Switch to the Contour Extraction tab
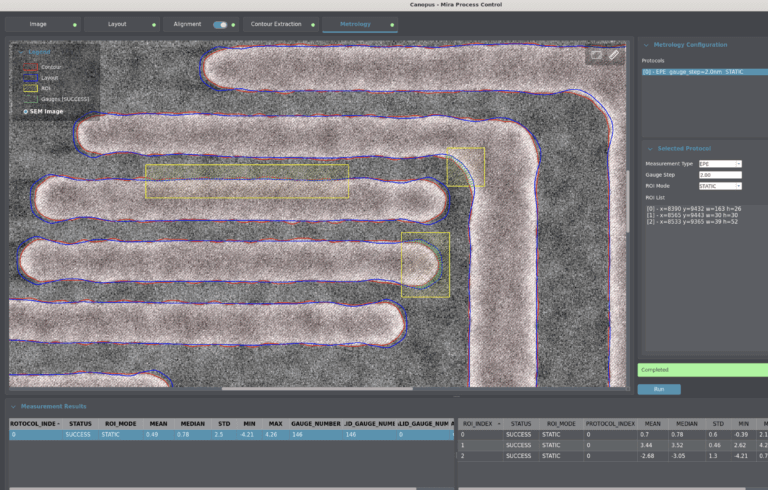The image size is (768, 490). [x=276, y=24]
